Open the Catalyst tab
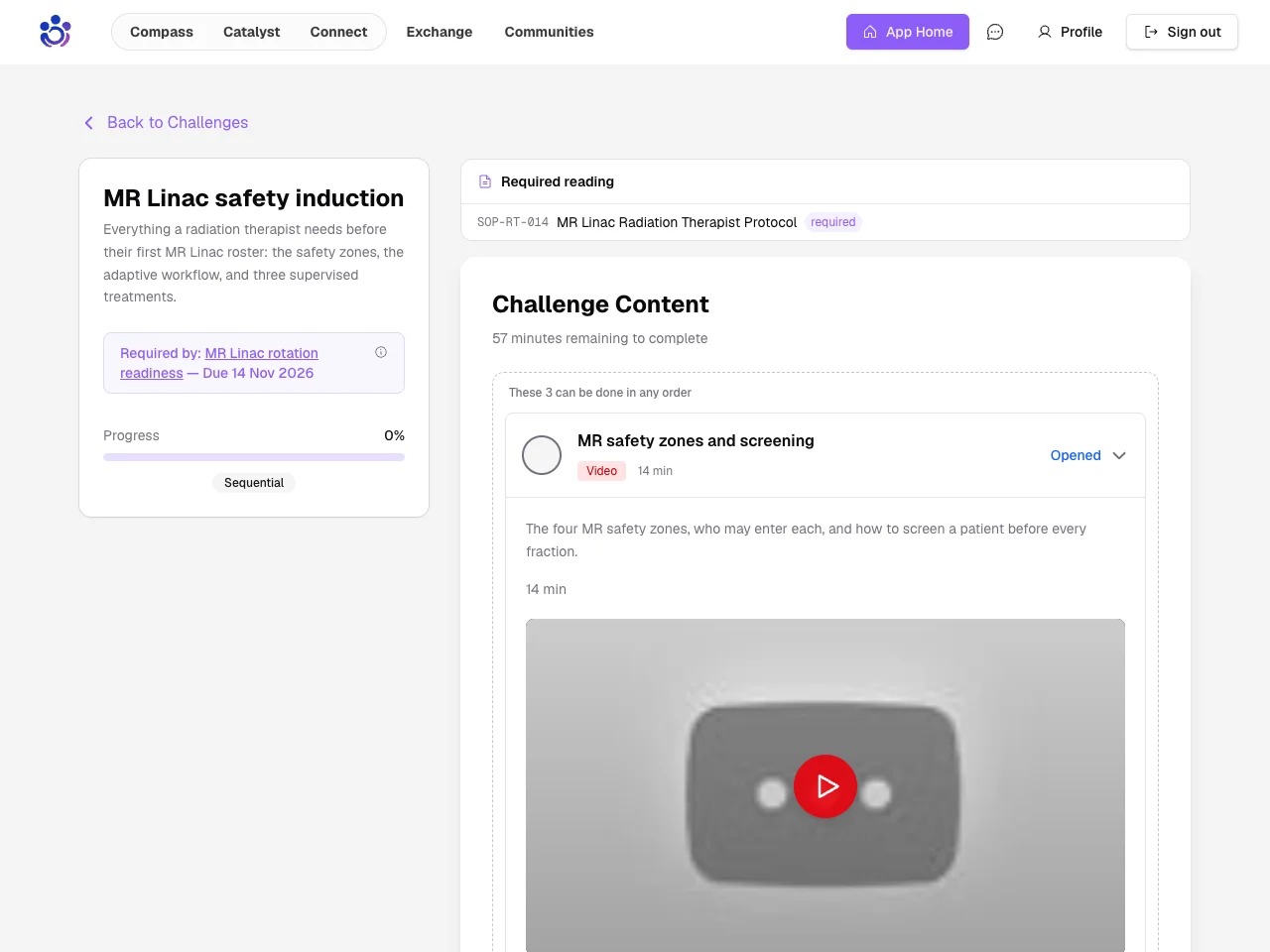Viewport: 1270px width, 952px height. pos(252,32)
